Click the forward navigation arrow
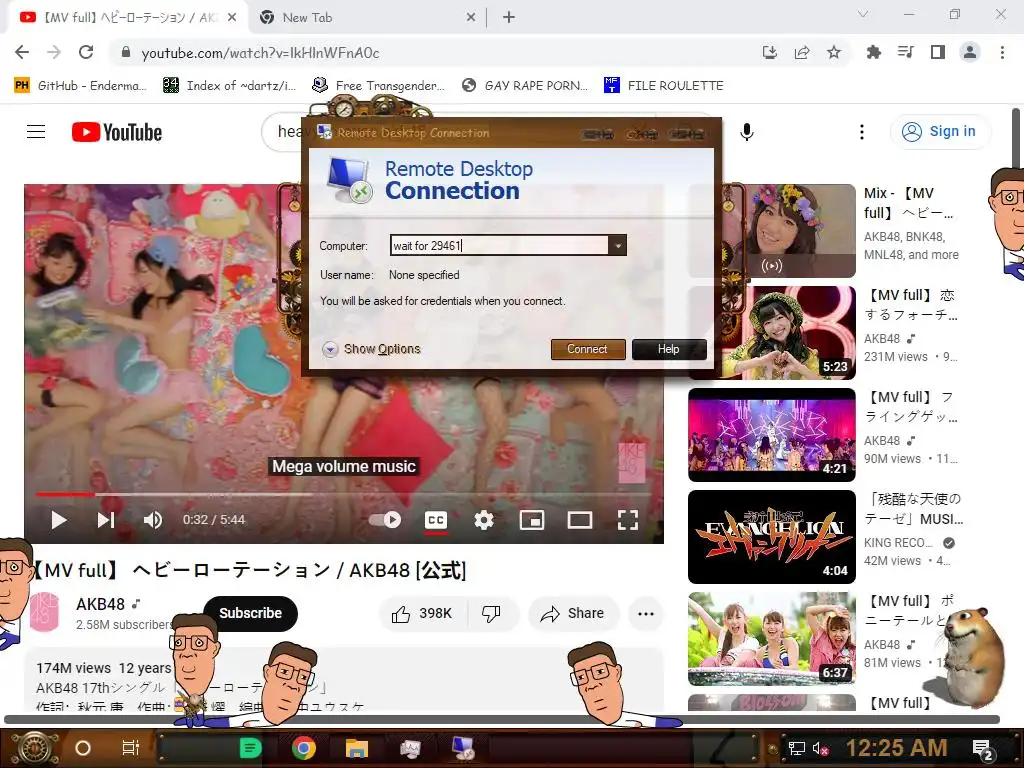 pos(54,52)
